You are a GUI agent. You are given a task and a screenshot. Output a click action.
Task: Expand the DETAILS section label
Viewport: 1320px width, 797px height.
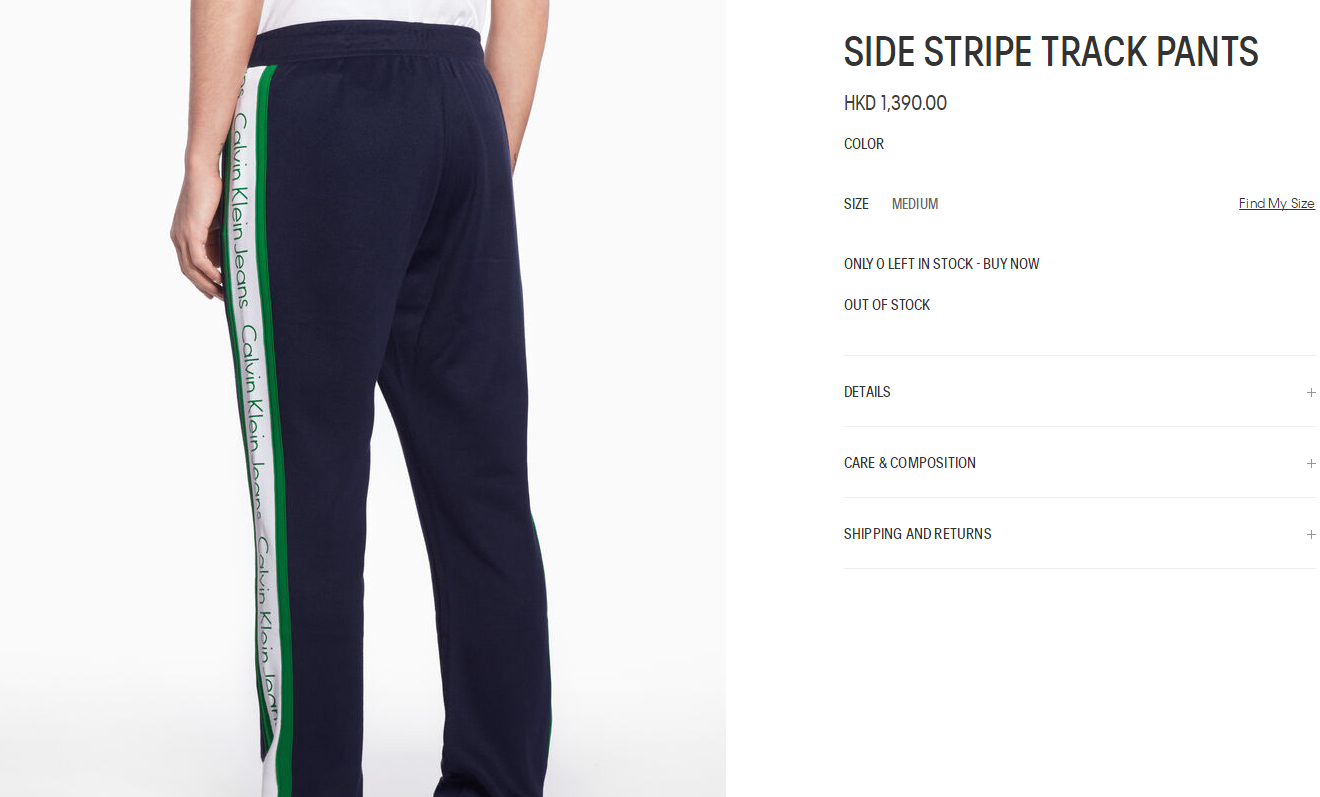point(867,392)
